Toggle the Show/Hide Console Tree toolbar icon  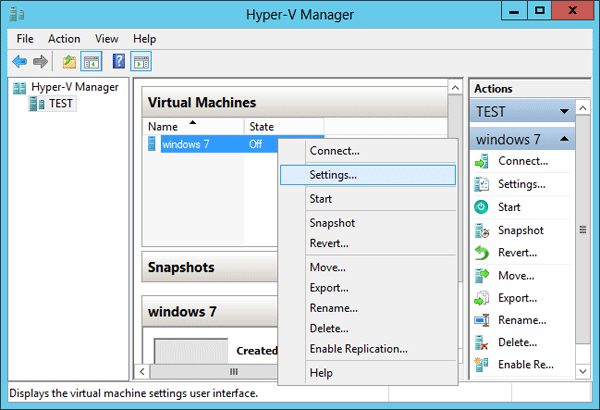tap(91, 62)
